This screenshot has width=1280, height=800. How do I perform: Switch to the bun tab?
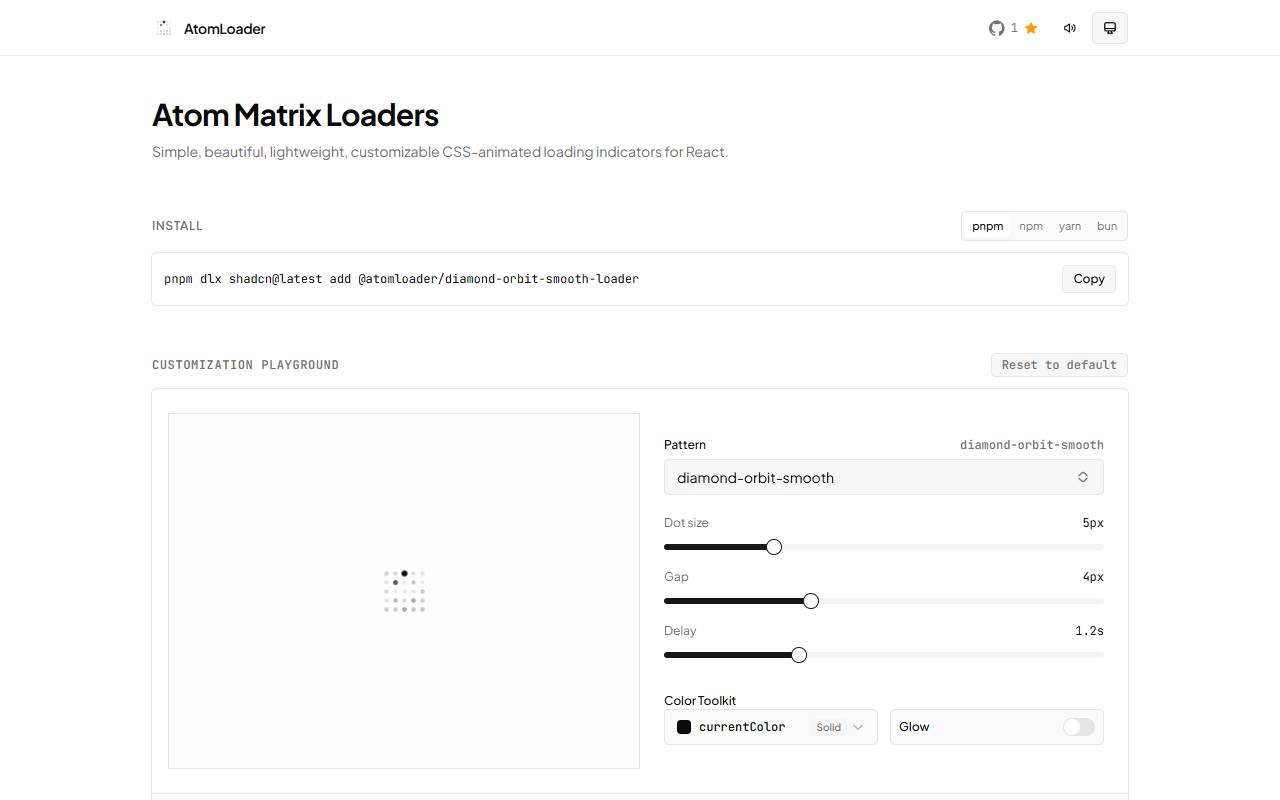1107,226
